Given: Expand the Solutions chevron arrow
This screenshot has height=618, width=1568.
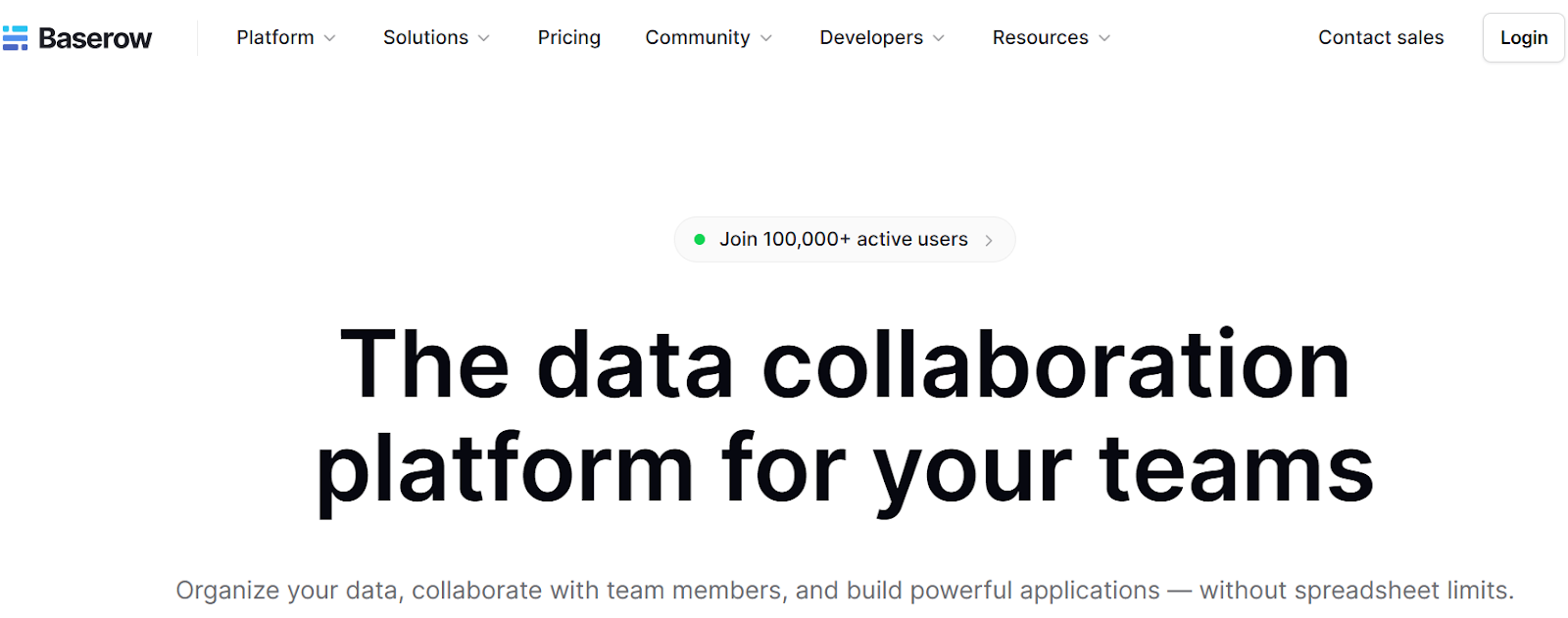Looking at the screenshot, I should click(484, 38).
